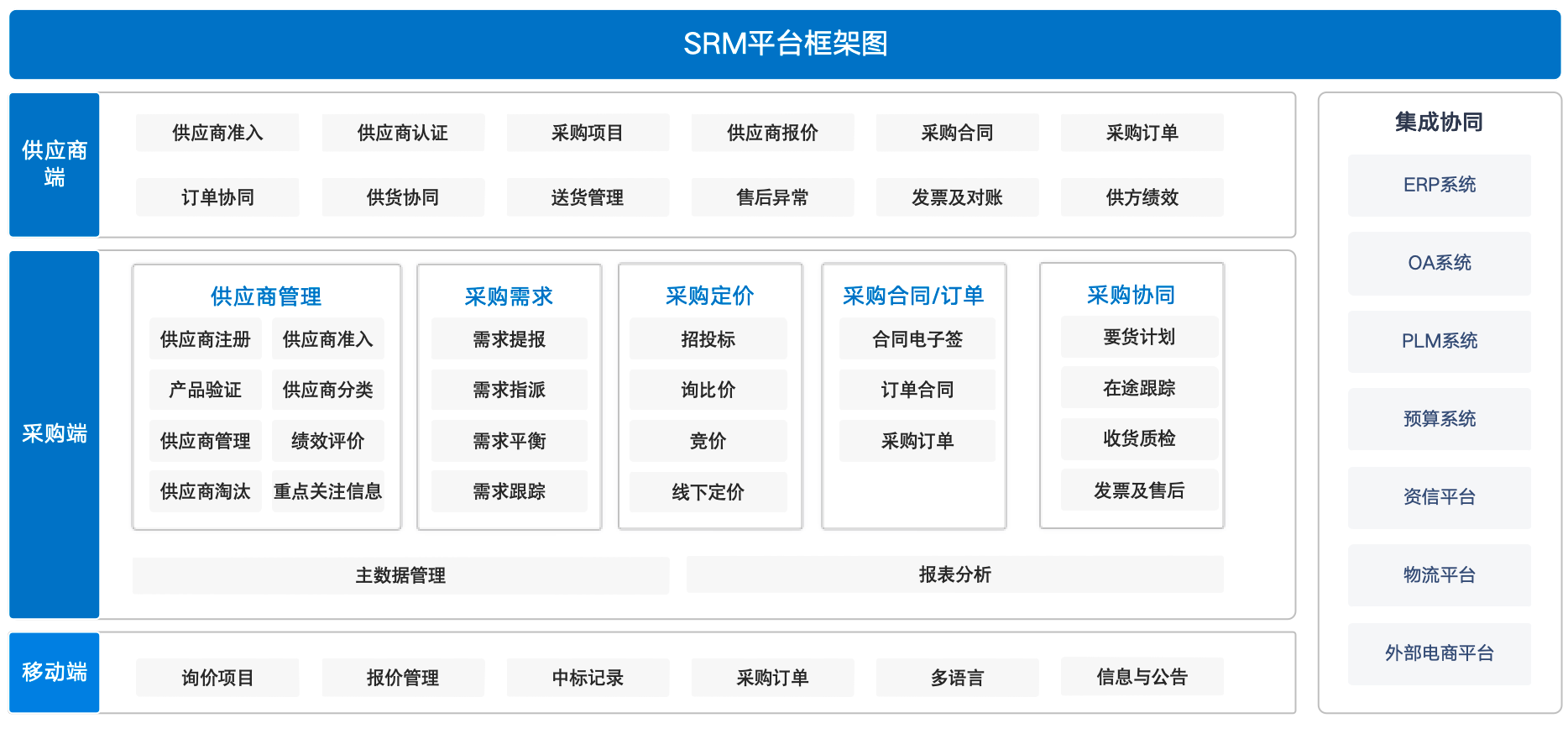Click the PLM系统 integration box
Screen dimensions: 1568x734
tap(1440, 341)
